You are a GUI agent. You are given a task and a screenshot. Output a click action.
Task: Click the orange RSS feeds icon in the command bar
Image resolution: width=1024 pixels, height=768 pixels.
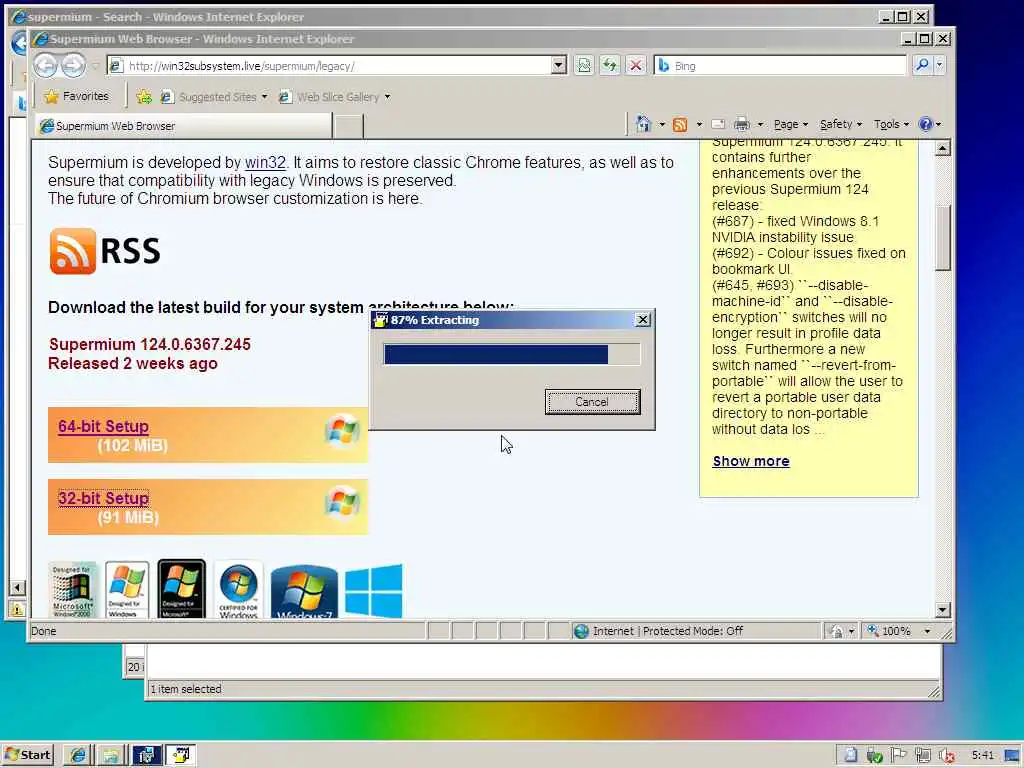pyautogui.click(x=680, y=124)
